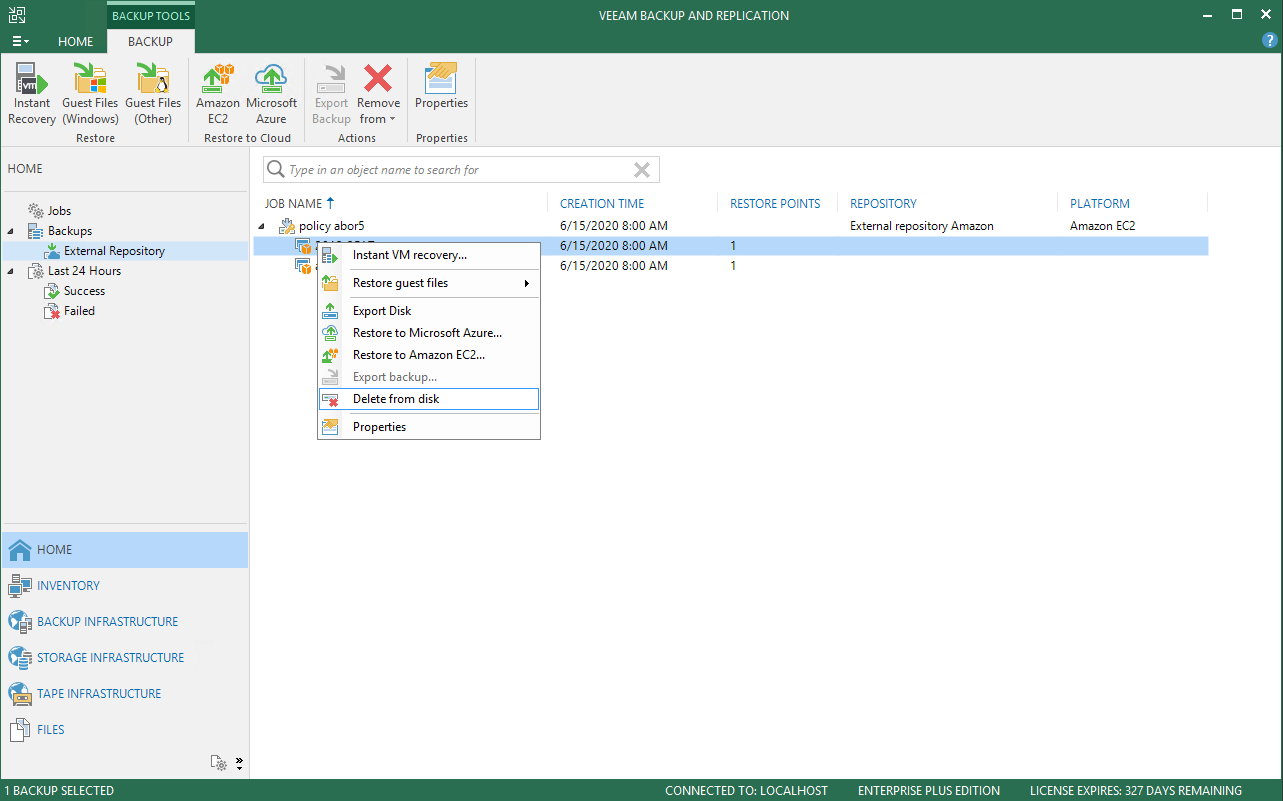Open the TAPE INFRASTRUCTURE view
Image resolution: width=1283 pixels, height=801 pixels.
click(124, 694)
